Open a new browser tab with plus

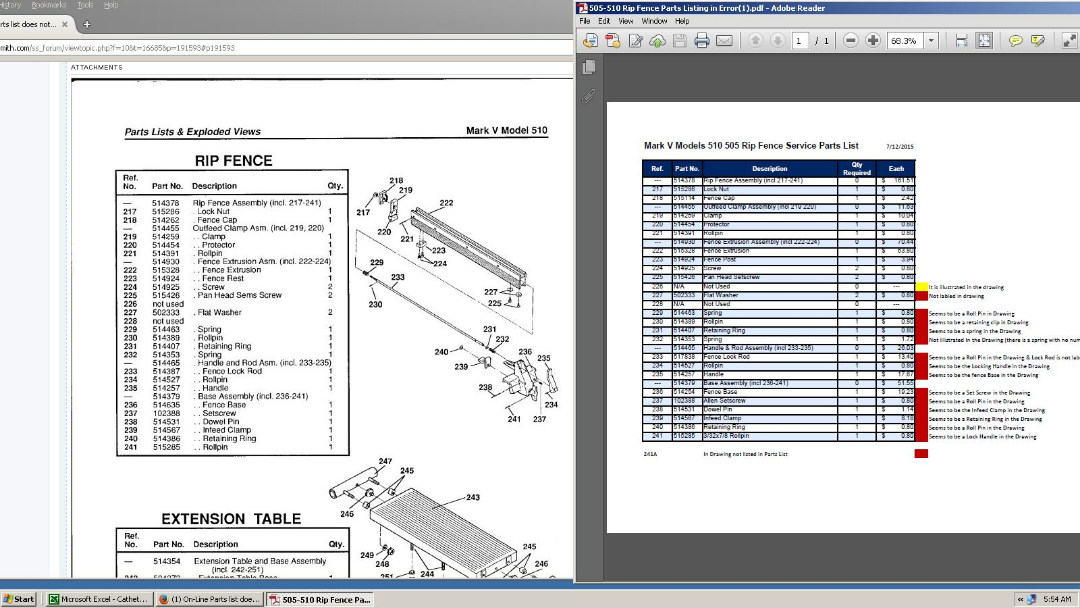coord(87,24)
